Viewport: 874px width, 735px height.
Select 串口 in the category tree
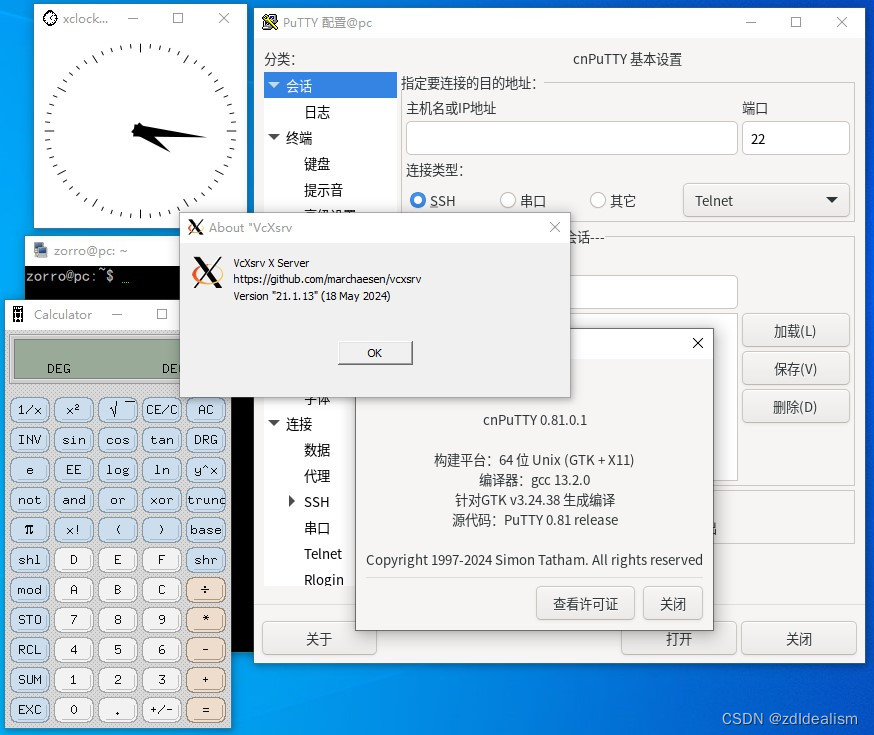pos(317,528)
